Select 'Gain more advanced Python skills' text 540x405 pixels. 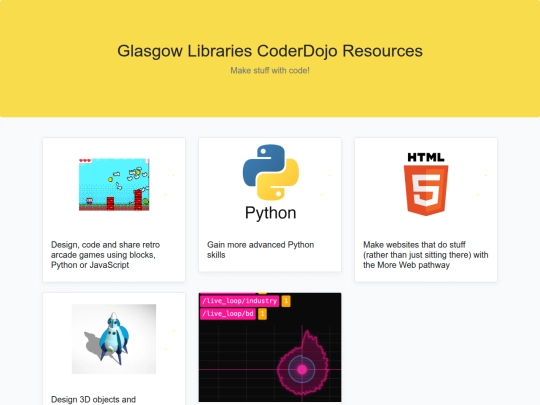(x=260, y=250)
